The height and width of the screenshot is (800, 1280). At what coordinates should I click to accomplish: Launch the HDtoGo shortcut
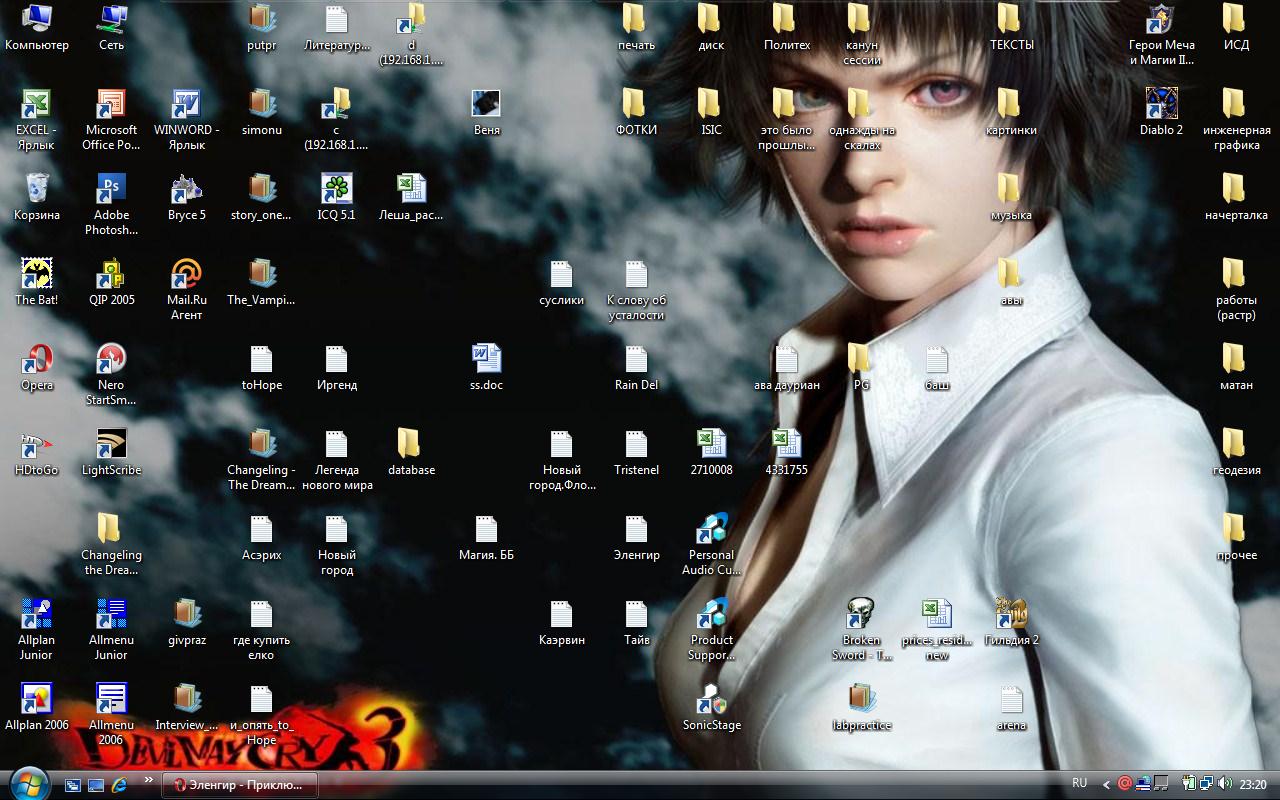point(37,452)
